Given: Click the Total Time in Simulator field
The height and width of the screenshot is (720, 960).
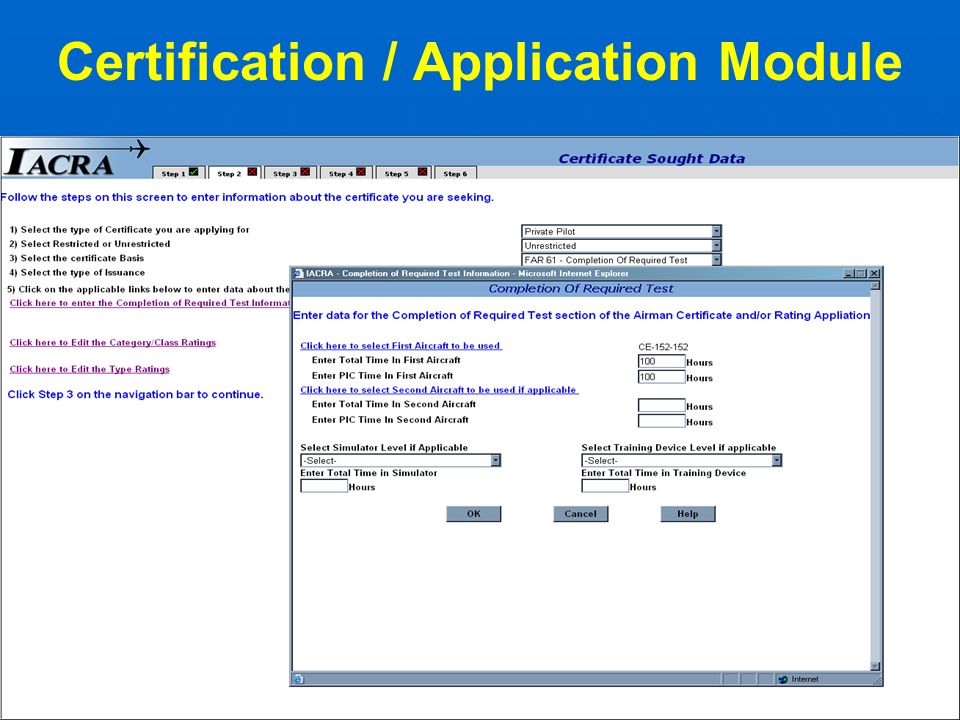Looking at the screenshot, I should click(324, 486).
